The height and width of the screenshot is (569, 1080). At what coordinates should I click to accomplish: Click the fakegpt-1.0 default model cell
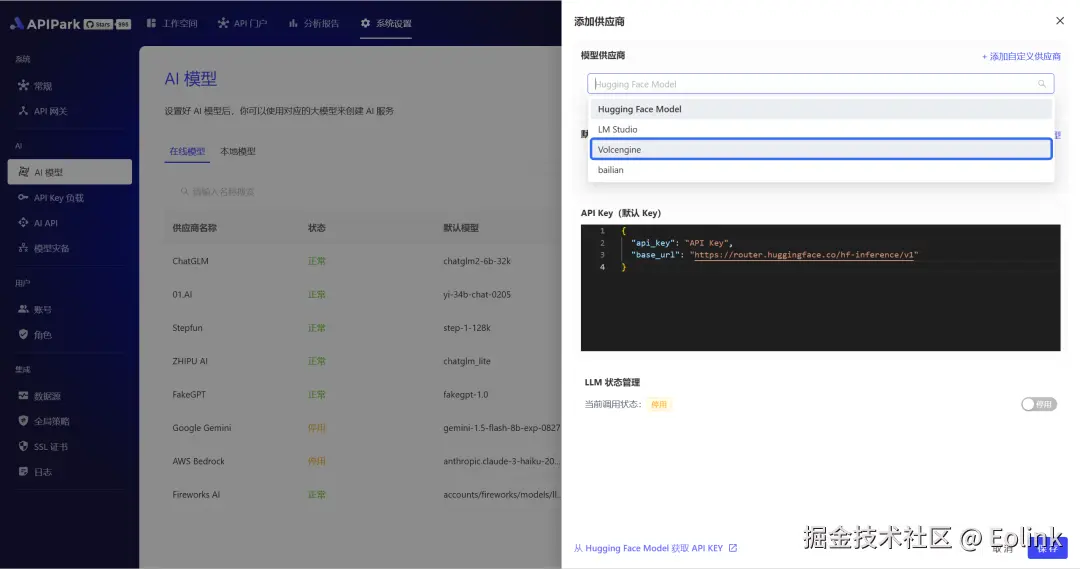465,395
